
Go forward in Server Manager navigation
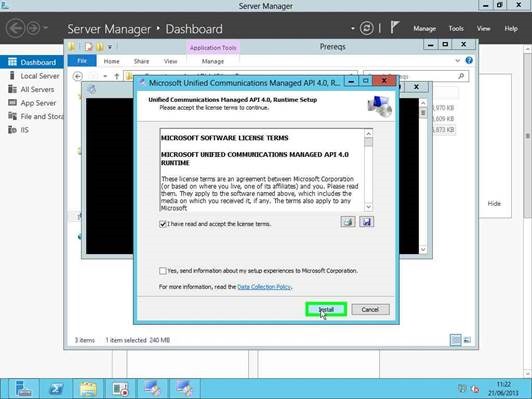(34, 28)
